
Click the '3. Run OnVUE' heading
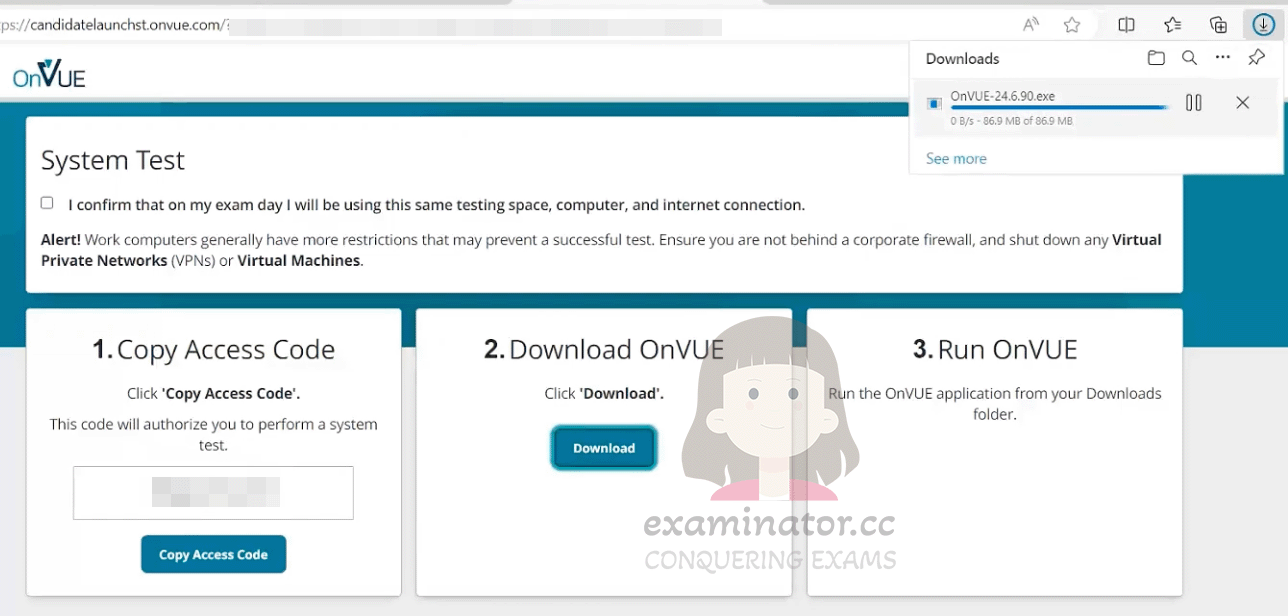tap(995, 349)
